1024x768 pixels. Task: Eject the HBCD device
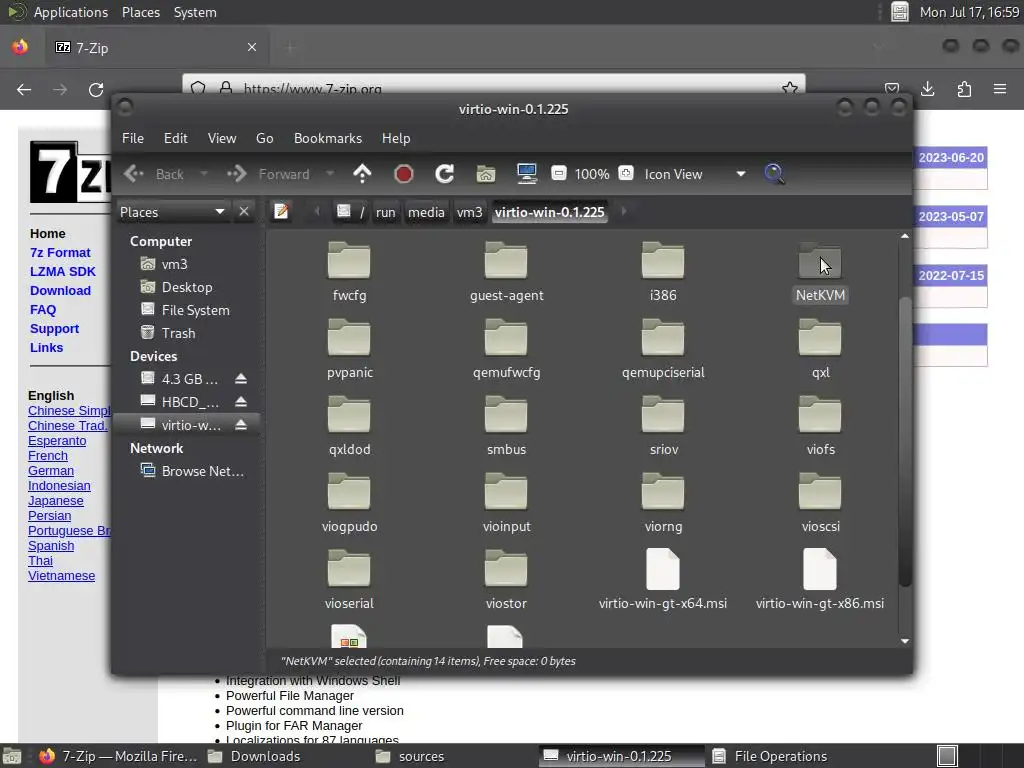[241, 402]
